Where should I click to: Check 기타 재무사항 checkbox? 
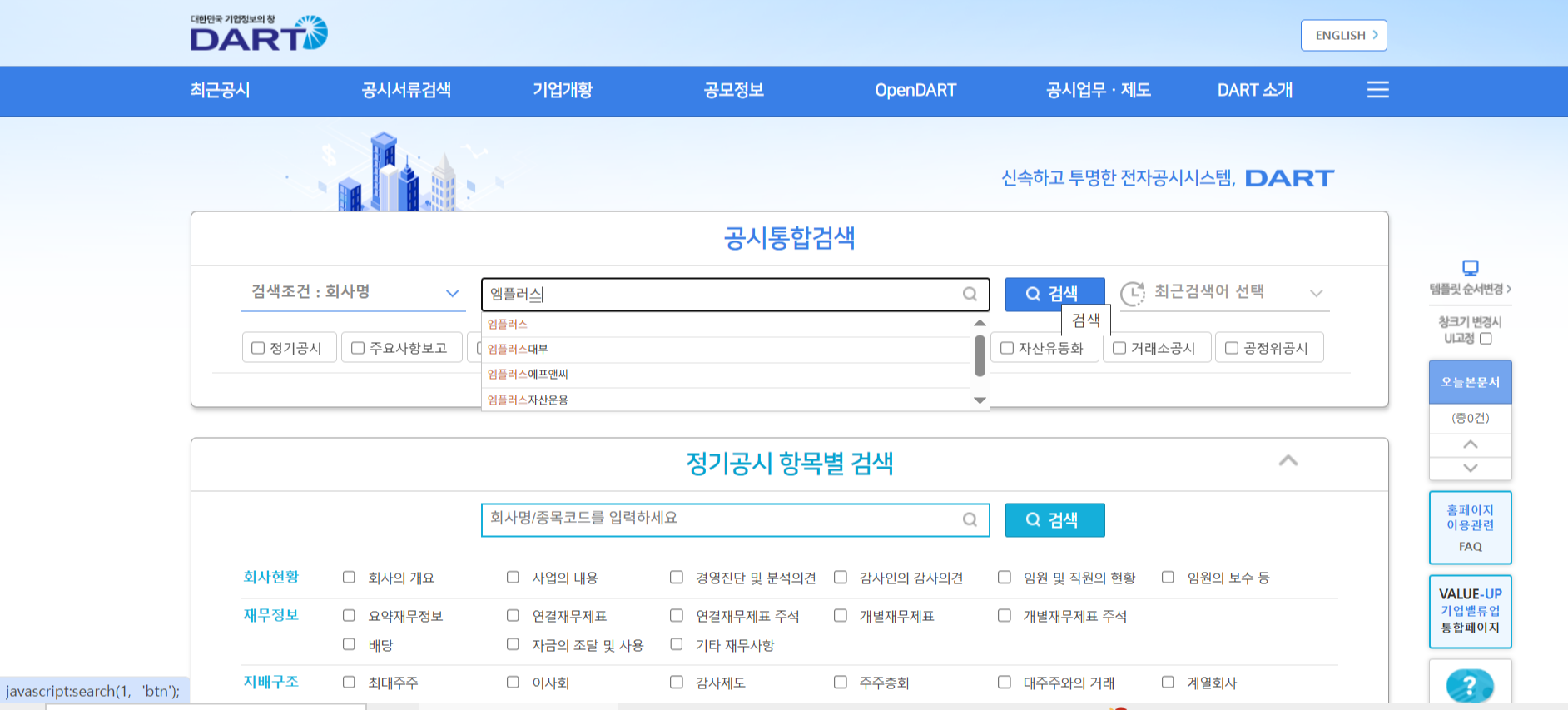point(677,644)
